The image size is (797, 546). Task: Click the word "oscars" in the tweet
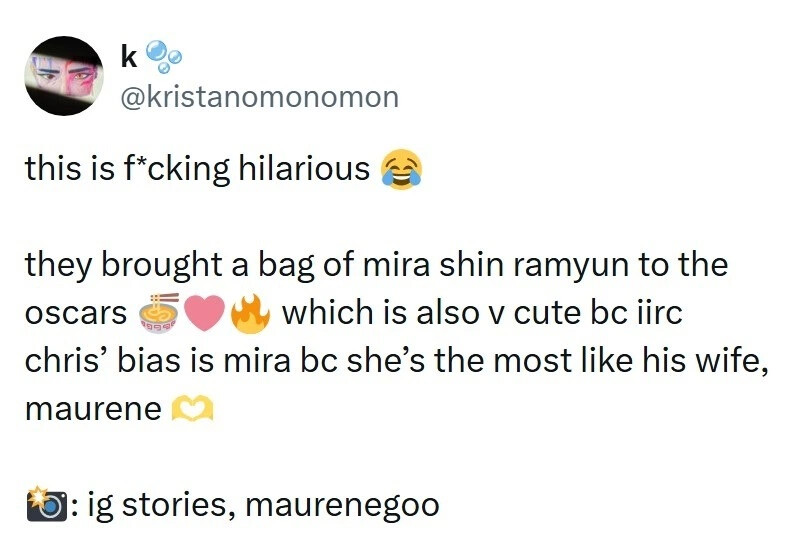[x=75, y=313]
